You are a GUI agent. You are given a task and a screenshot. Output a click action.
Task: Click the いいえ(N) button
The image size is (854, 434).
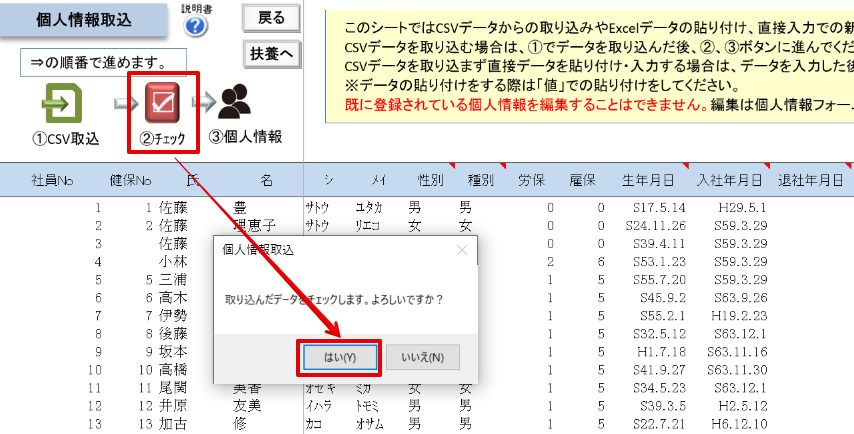point(423,358)
